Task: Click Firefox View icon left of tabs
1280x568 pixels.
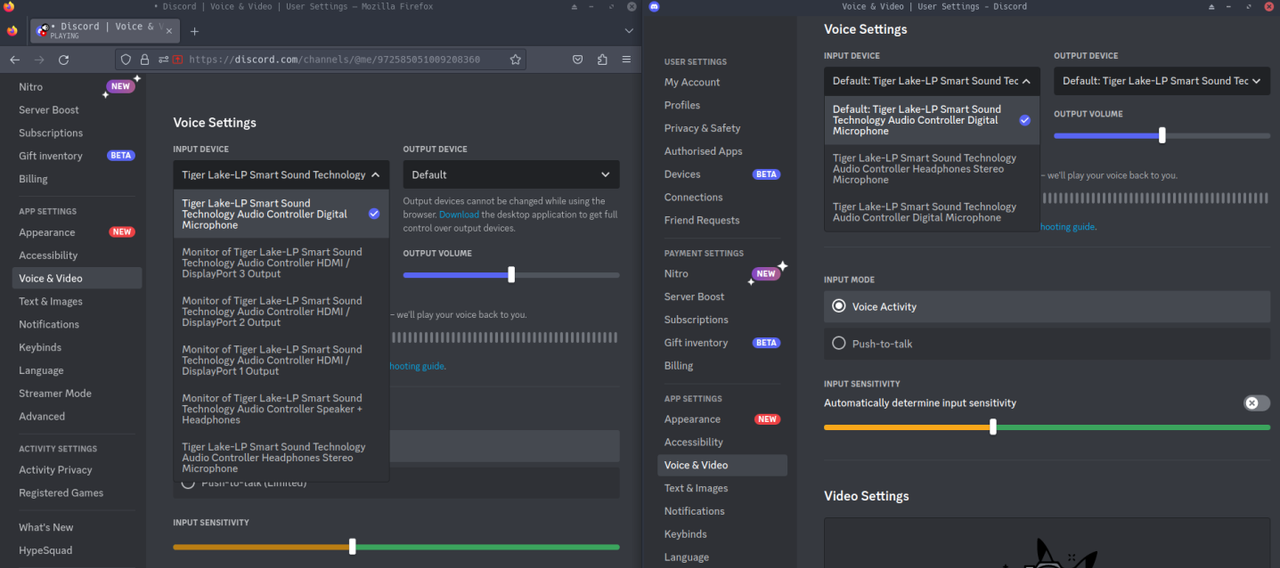Action: coord(12,31)
